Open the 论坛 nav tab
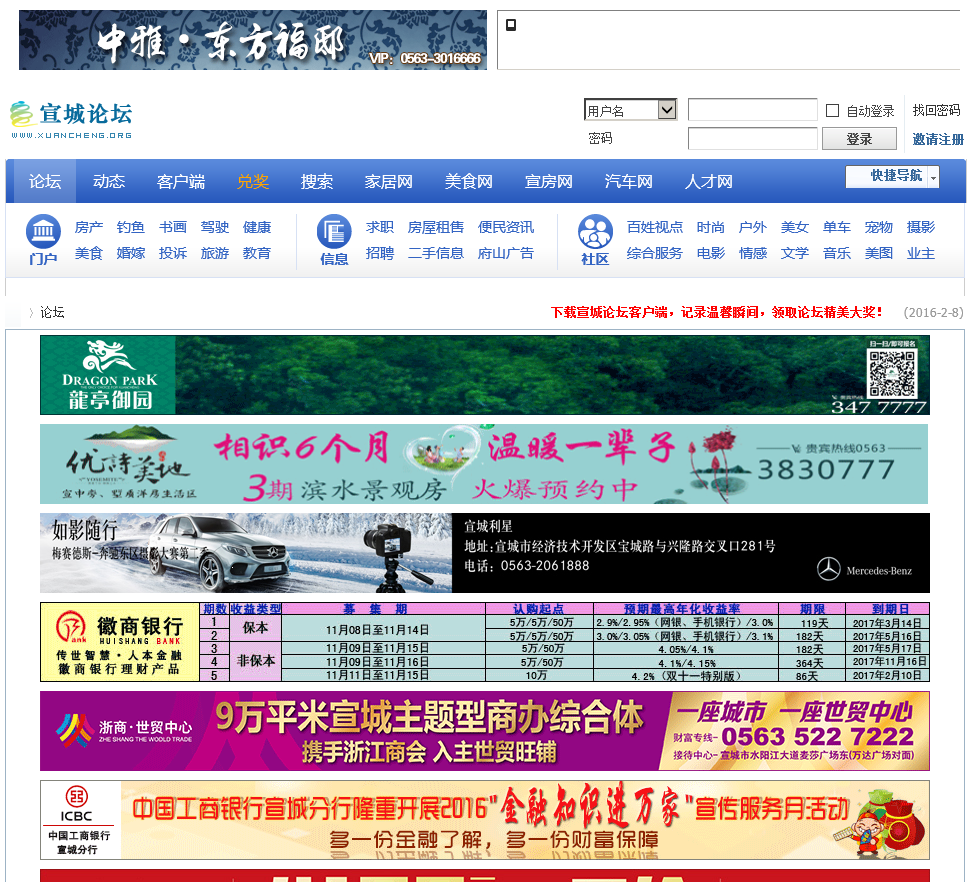The height and width of the screenshot is (882, 970). coord(45,181)
